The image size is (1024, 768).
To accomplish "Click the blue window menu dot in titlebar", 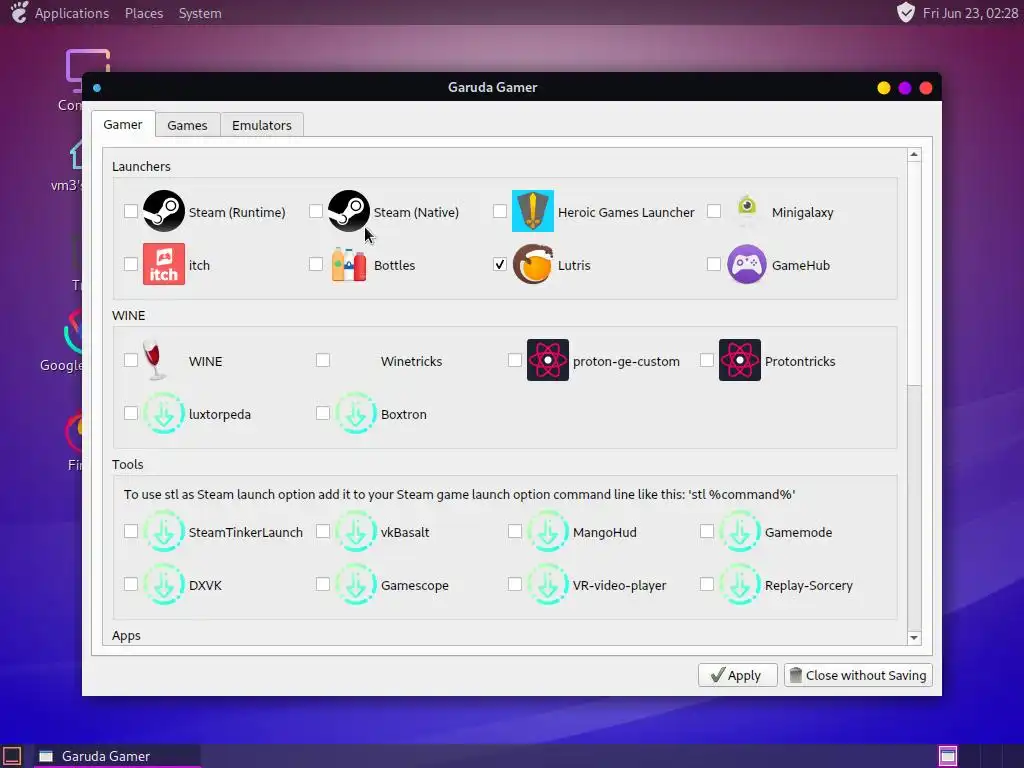I will [97, 88].
